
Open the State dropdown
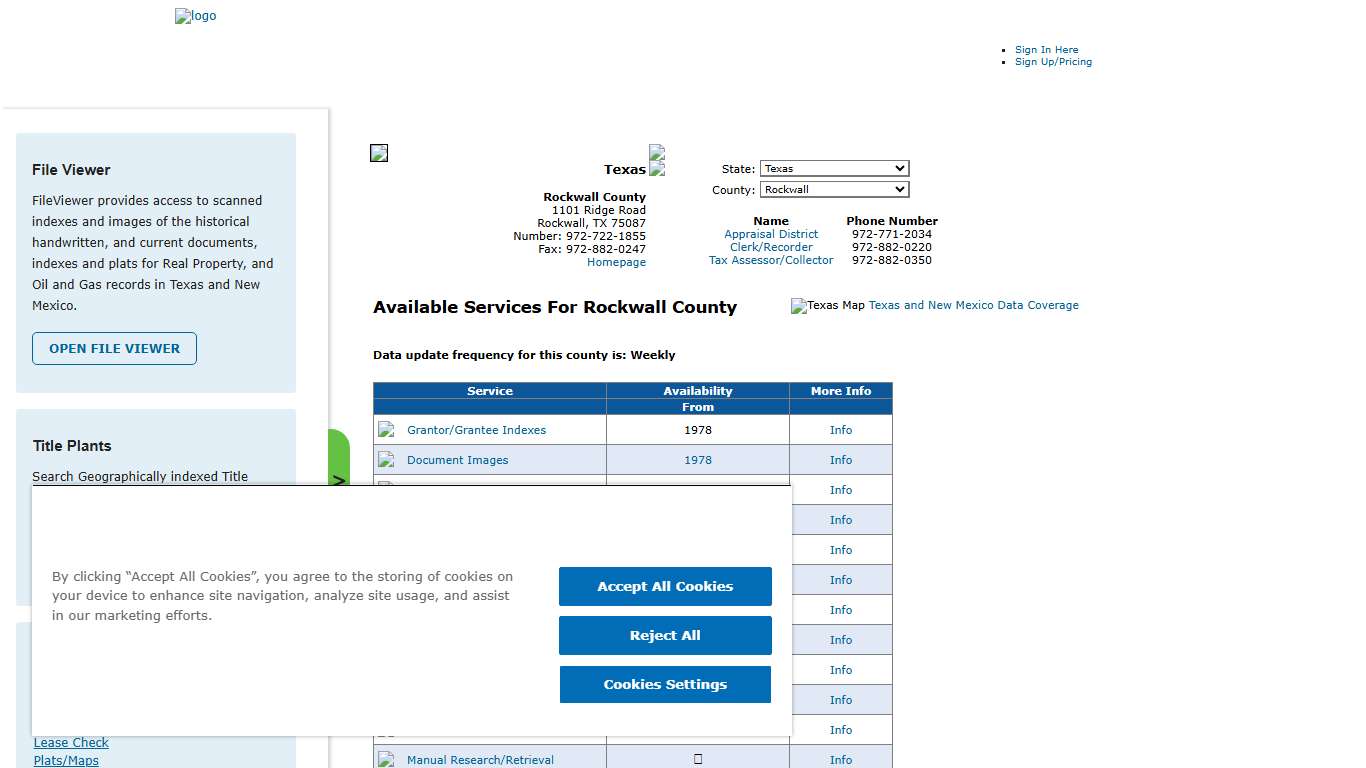pyautogui.click(x=834, y=168)
